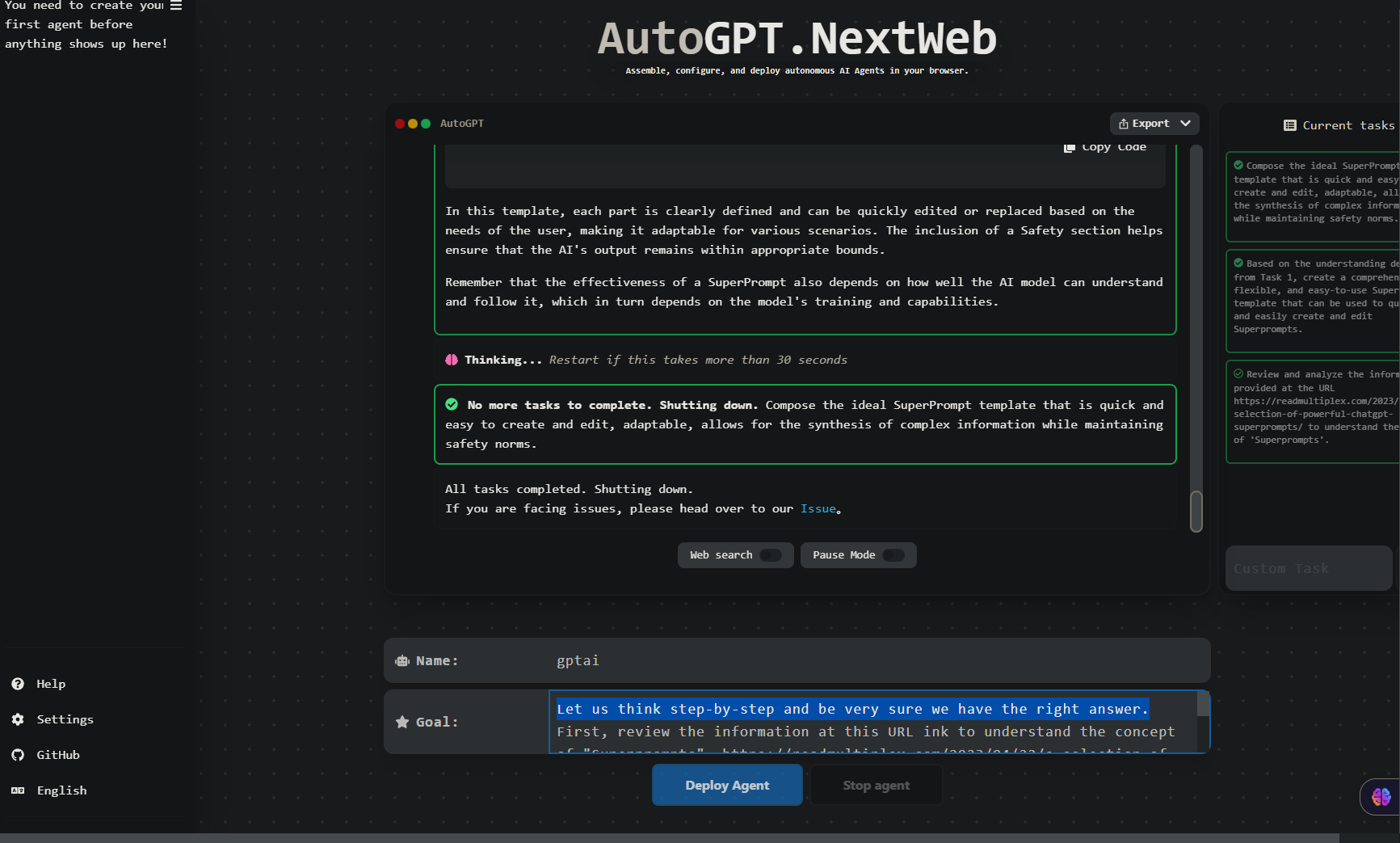
Task: Click the brain icon in bottom-right corner
Action: tap(1381, 797)
